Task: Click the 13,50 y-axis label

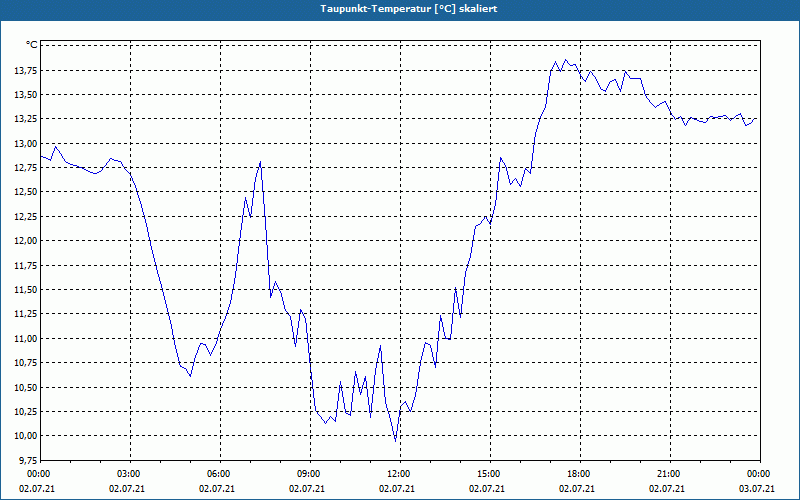Action: coord(25,95)
